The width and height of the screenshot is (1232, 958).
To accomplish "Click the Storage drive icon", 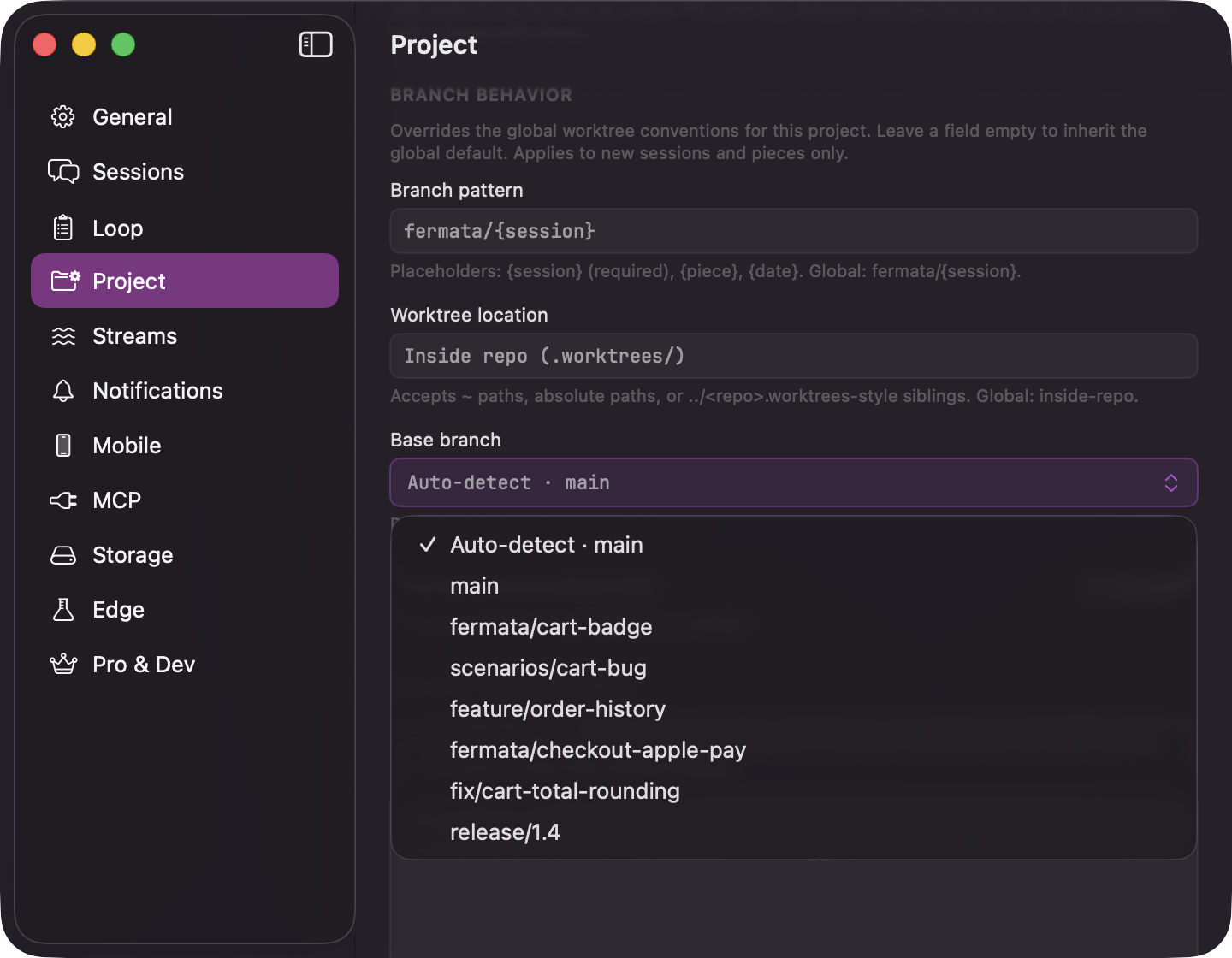I will [x=63, y=555].
